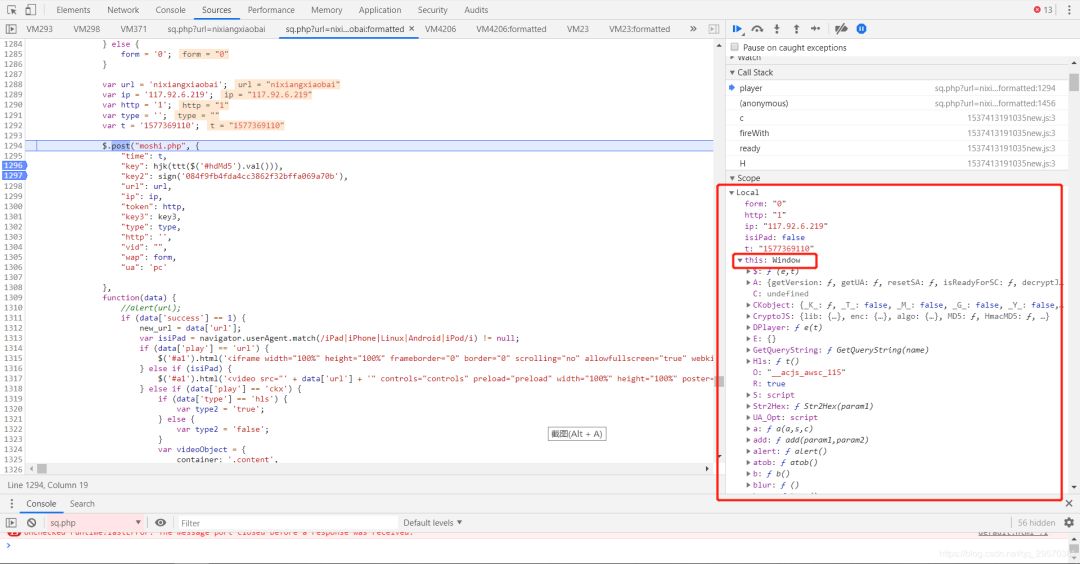Step into next function call
1080x564 pixels.
[x=777, y=29]
